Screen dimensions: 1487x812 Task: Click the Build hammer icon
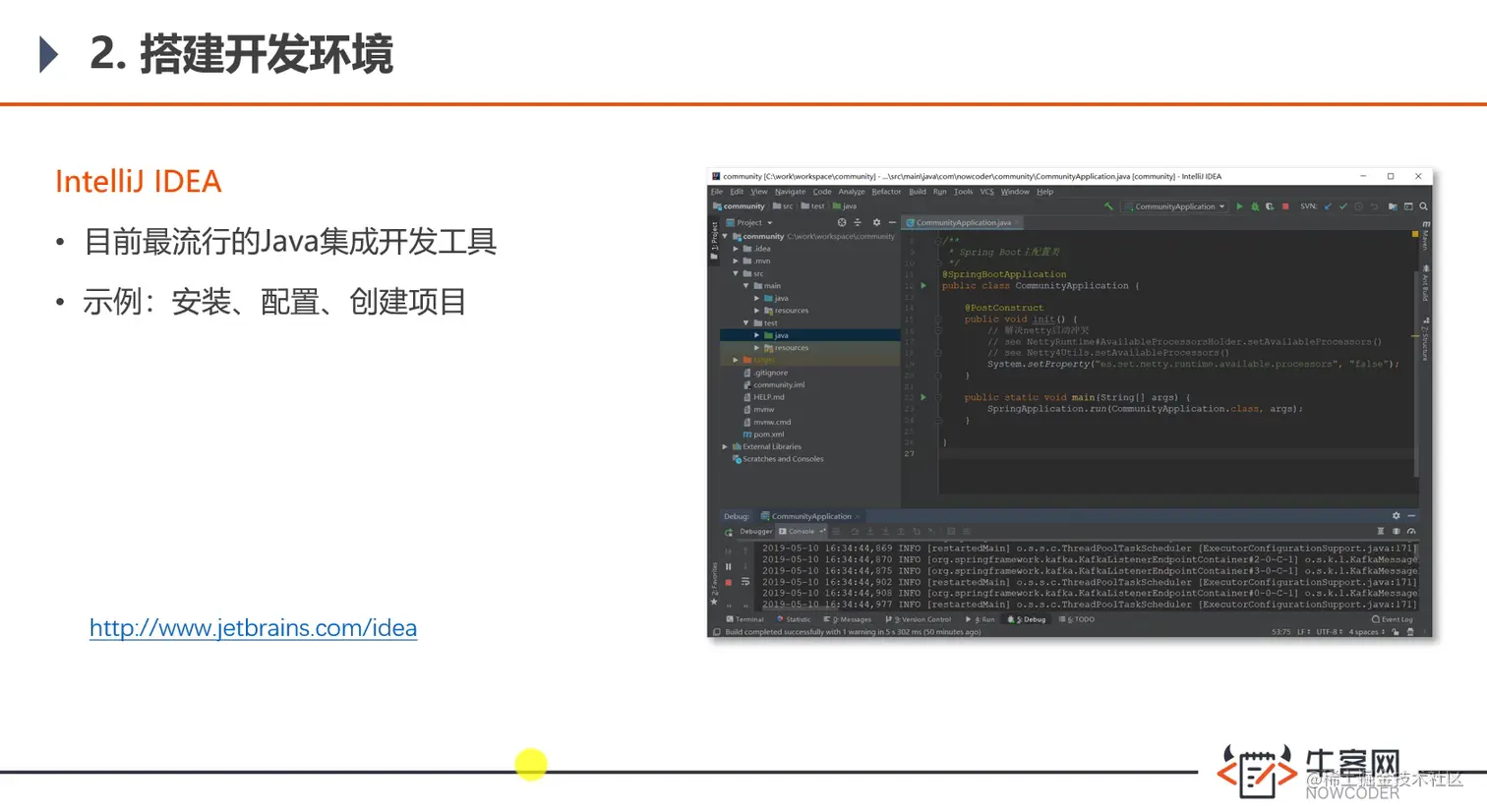(1108, 206)
